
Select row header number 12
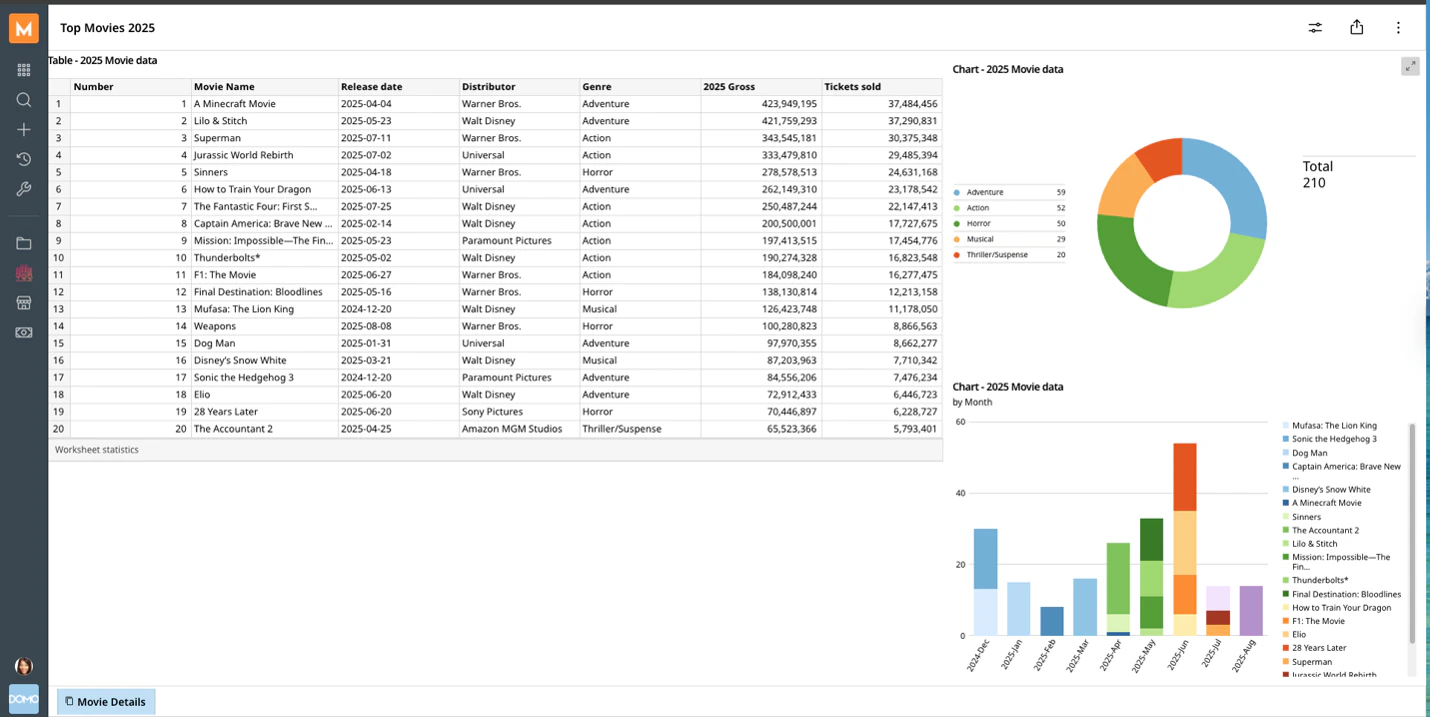click(x=59, y=292)
